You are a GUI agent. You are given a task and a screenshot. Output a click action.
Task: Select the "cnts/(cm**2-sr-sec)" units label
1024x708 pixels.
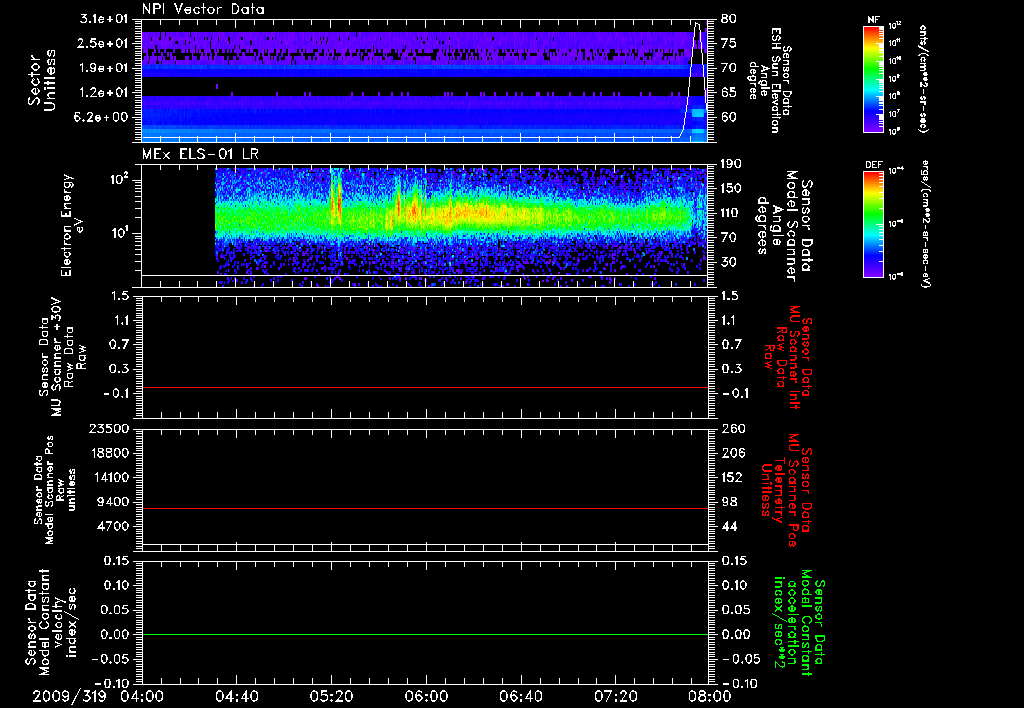[x=923, y=79]
